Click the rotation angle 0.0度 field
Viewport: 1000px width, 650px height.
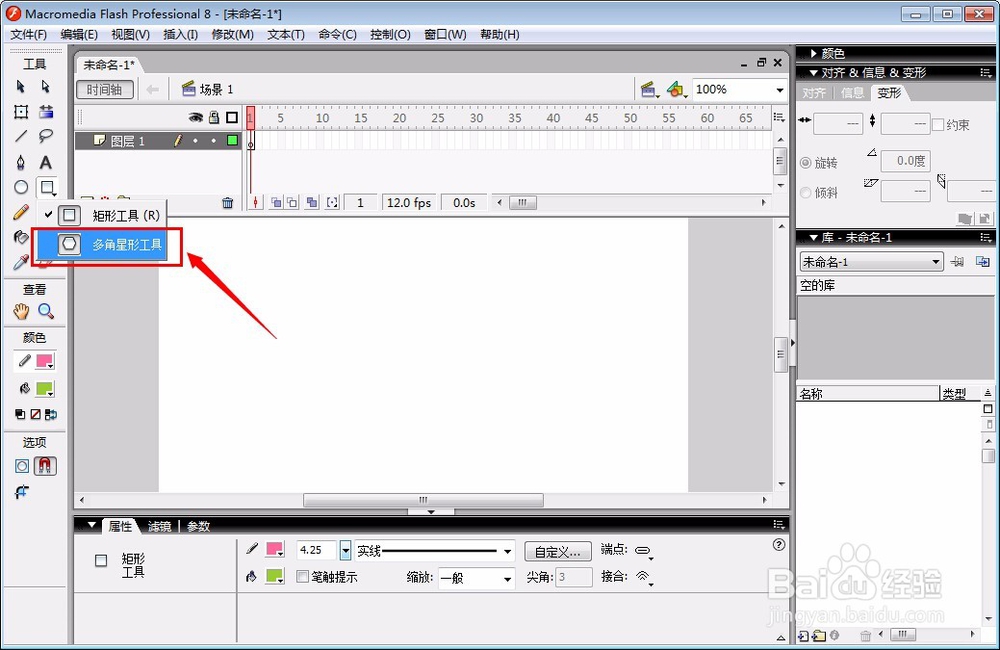coord(905,161)
